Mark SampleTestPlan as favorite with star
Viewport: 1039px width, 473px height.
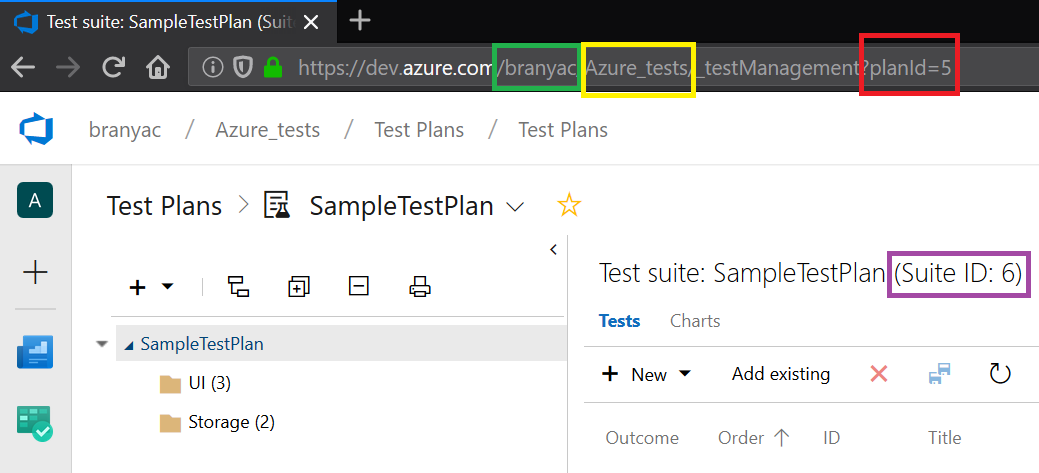(569, 205)
